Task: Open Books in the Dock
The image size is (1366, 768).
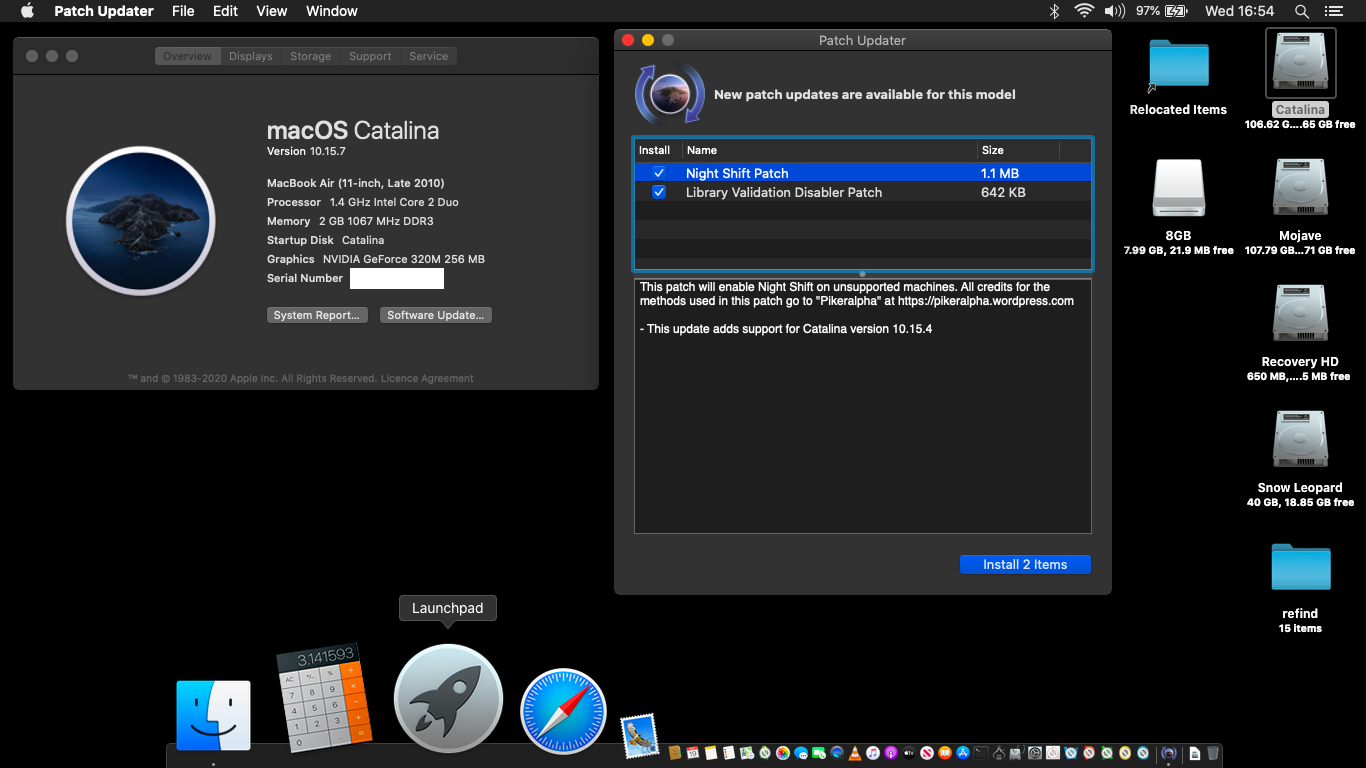Action: 945,753
